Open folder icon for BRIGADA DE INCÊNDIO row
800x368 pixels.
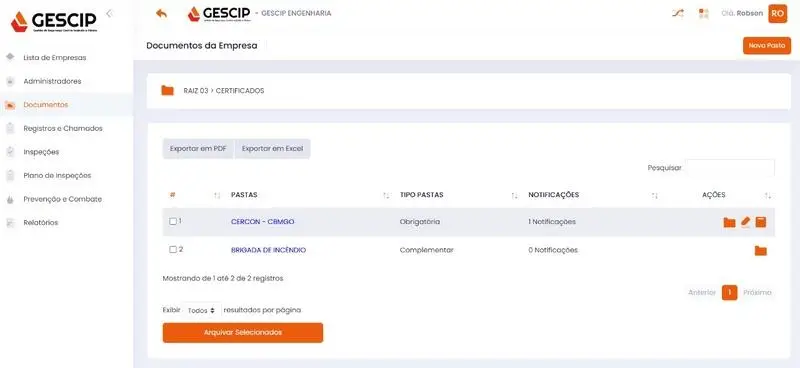[x=761, y=251]
